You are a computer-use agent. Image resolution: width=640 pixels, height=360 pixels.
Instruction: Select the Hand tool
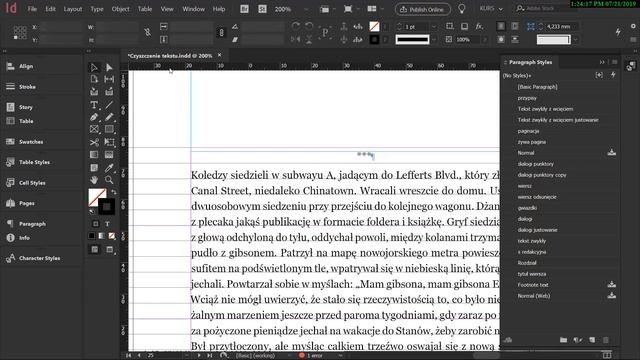(94, 180)
